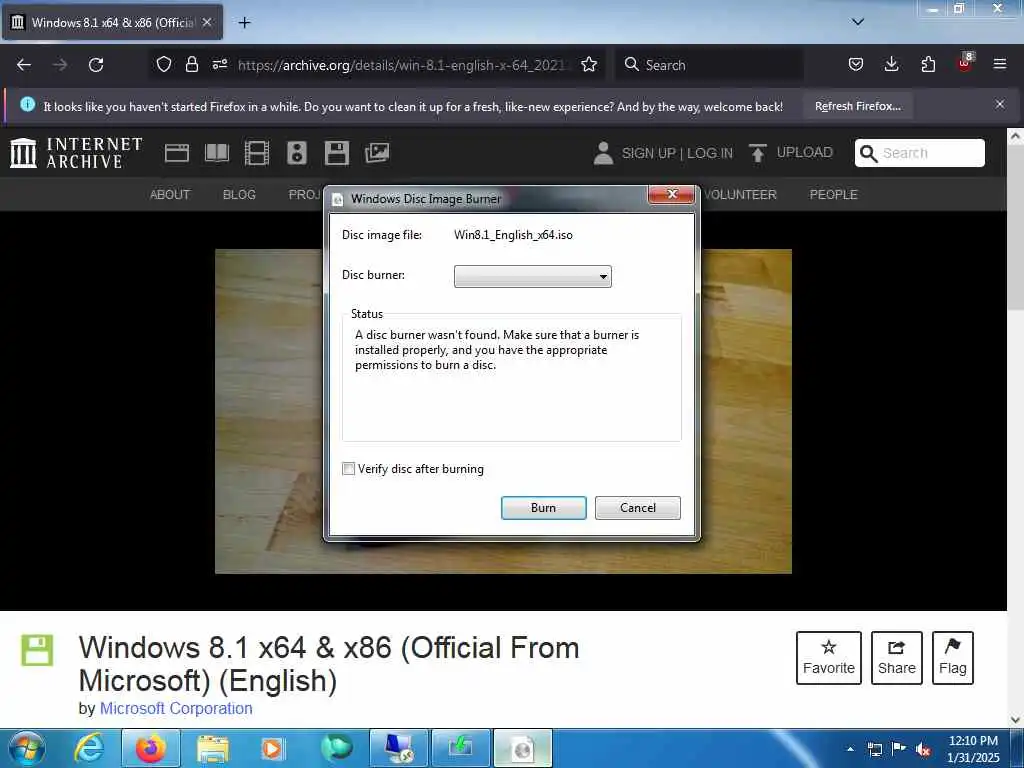The height and width of the screenshot is (768, 1024).
Task: Click the archive.org URL address bar
Action: point(404,65)
